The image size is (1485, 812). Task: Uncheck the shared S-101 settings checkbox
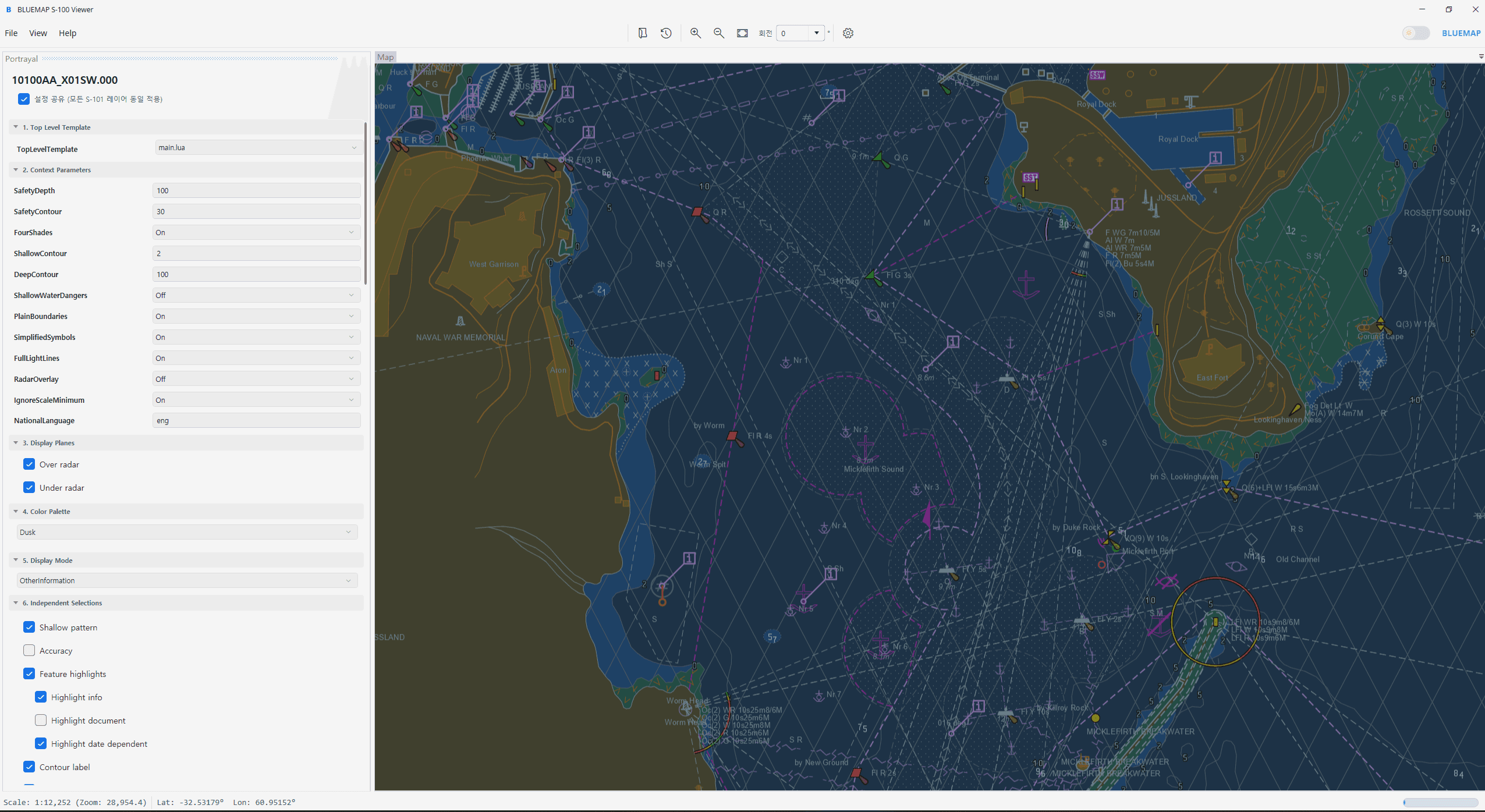(24, 99)
